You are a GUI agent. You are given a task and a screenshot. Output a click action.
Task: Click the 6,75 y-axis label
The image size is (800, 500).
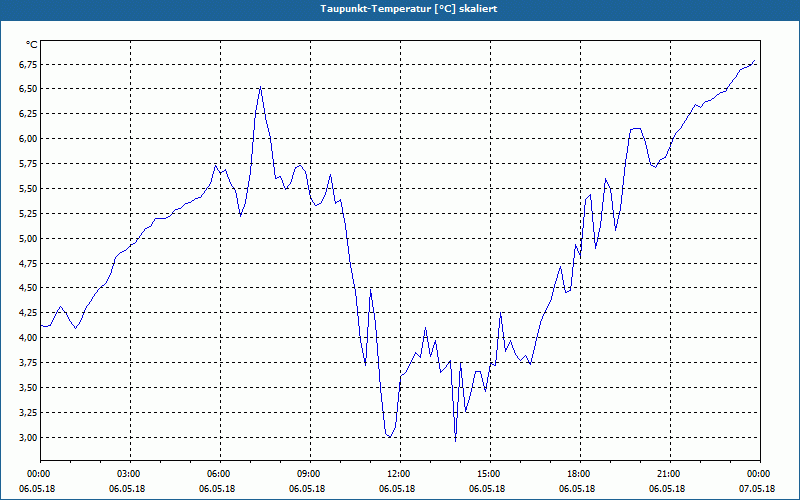[x=28, y=64]
